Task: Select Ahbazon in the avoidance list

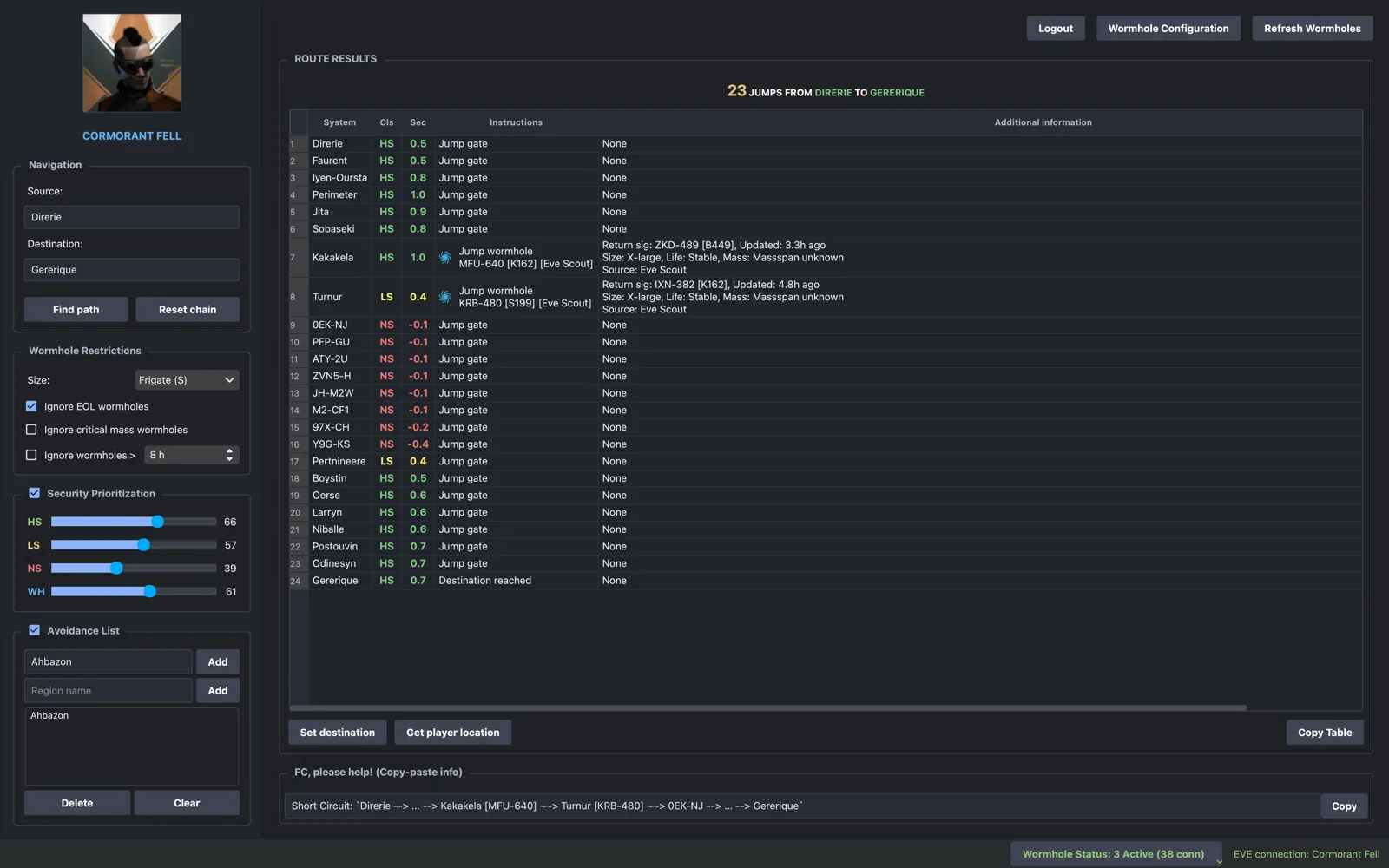Action: (49, 716)
